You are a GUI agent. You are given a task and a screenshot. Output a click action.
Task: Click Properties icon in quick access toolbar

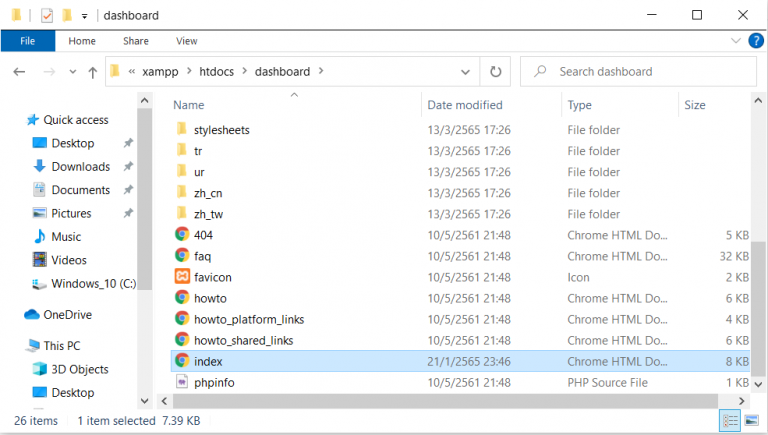[46, 16]
